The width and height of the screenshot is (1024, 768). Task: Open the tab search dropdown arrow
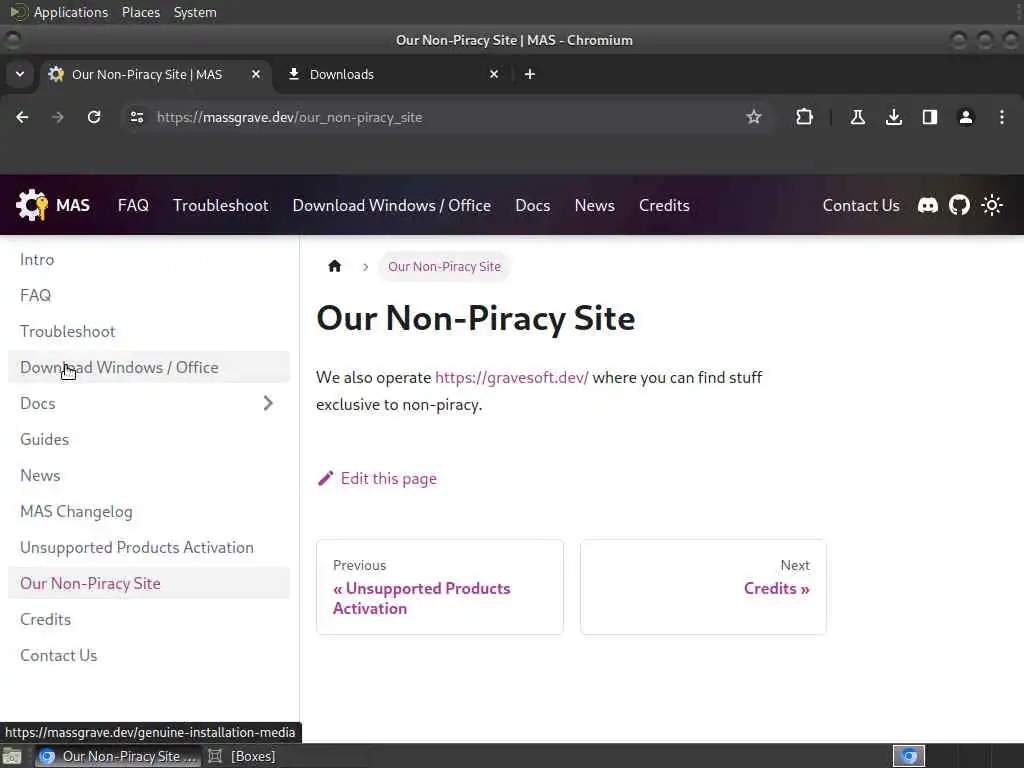[x=20, y=74]
